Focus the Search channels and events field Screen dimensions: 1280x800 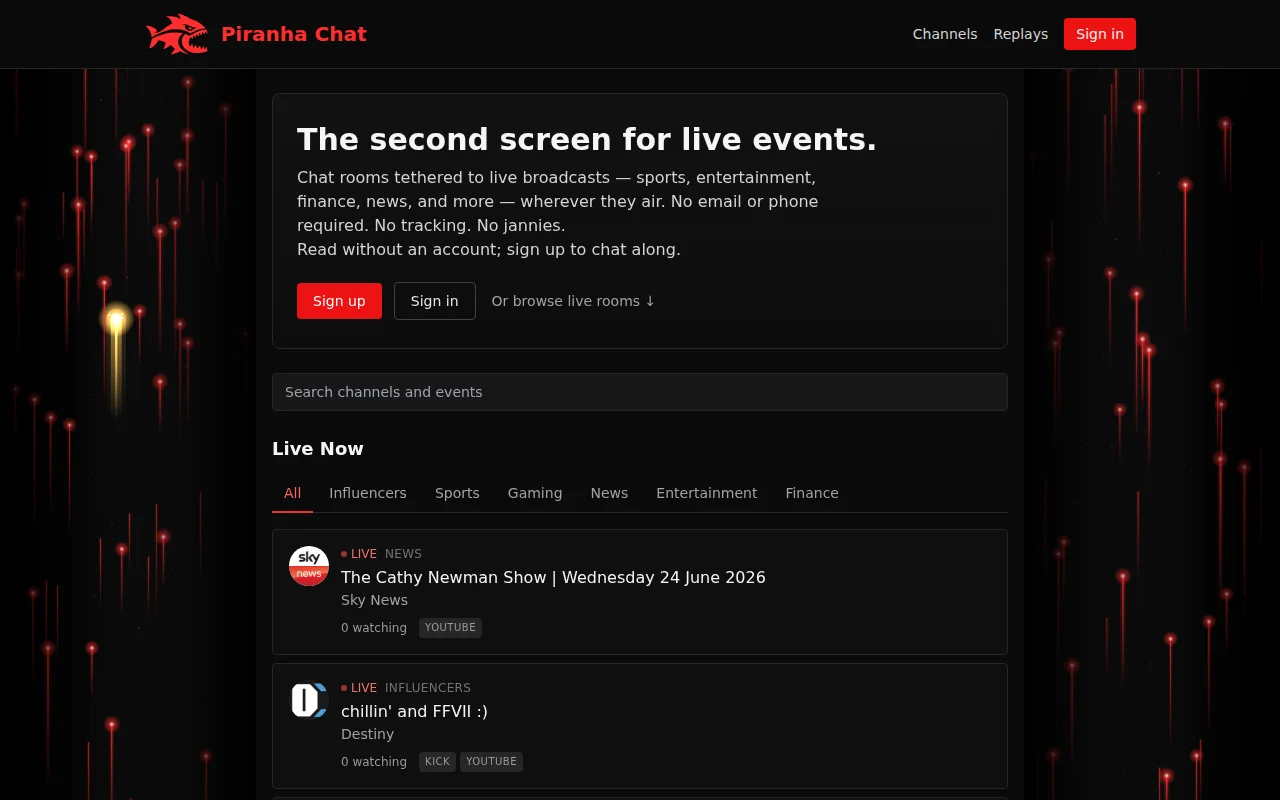click(x=640, y=392)
